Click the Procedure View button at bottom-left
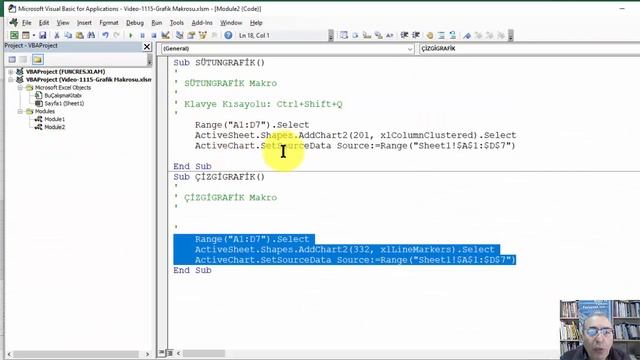640x360 pixels. 162,353
